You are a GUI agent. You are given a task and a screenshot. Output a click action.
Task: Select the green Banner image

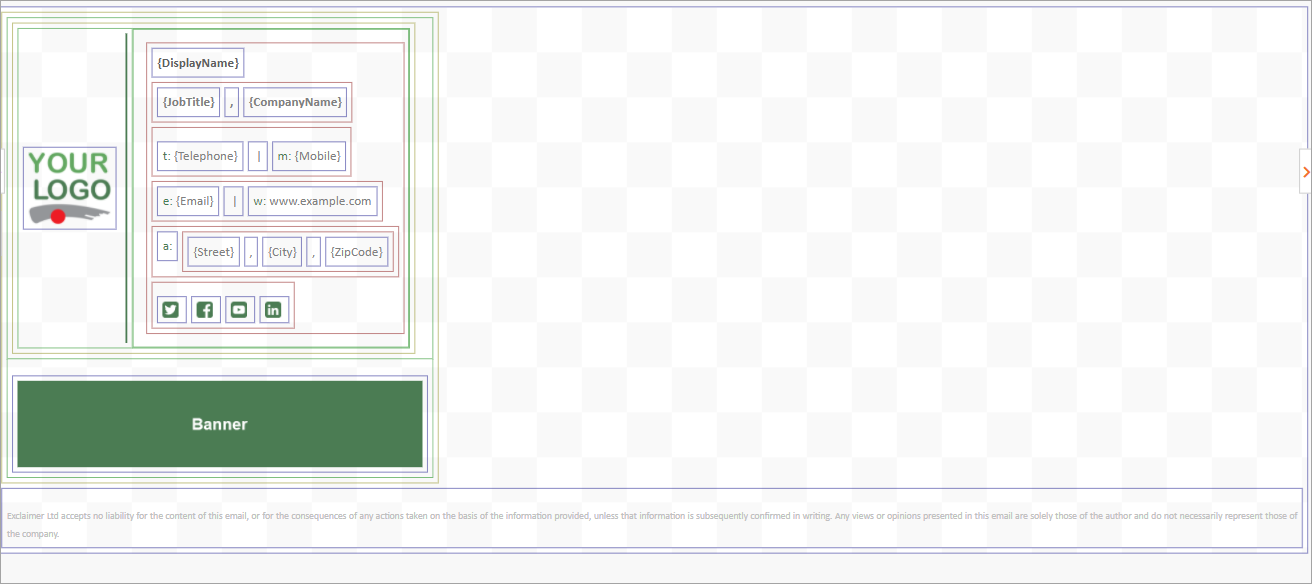(220, 424)
